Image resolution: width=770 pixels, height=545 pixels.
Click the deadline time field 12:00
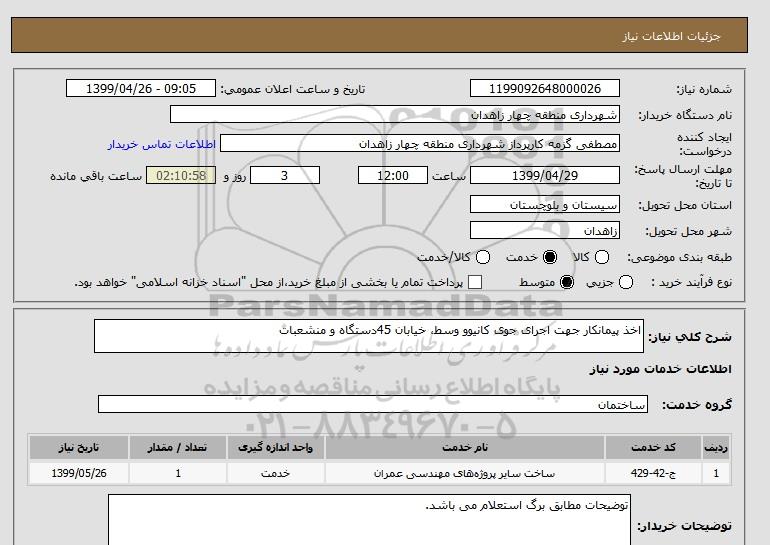(393, 175)
